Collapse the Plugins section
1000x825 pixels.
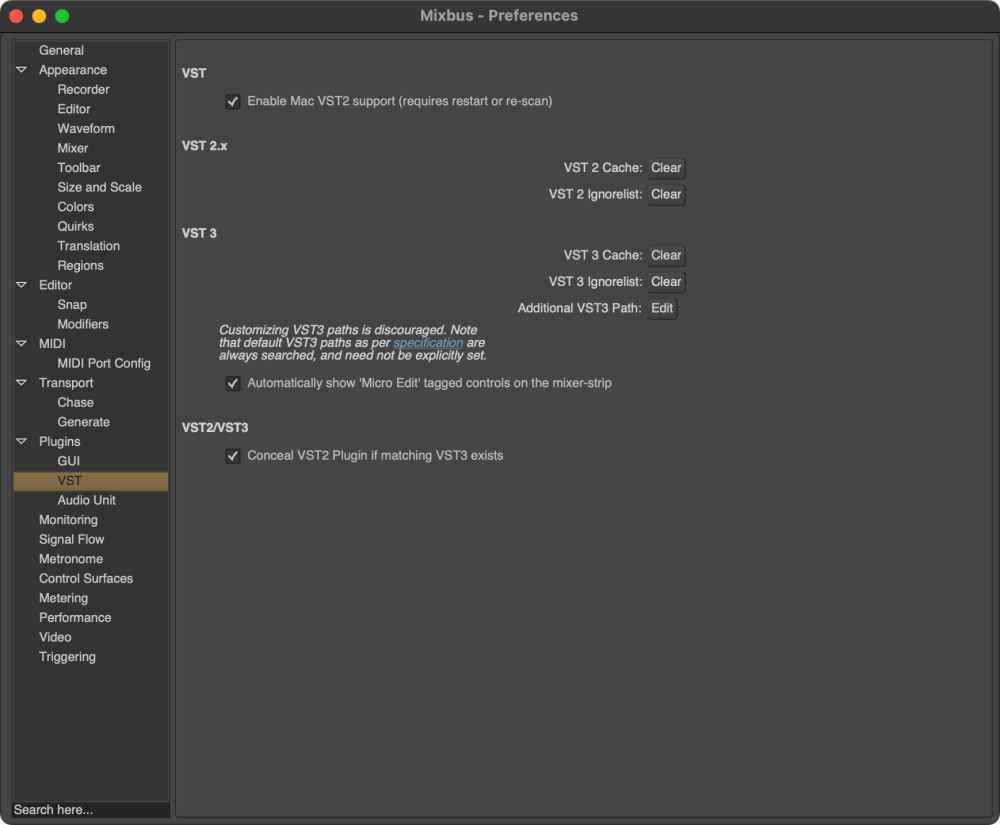pyautogui.click(x=21, y=441)
